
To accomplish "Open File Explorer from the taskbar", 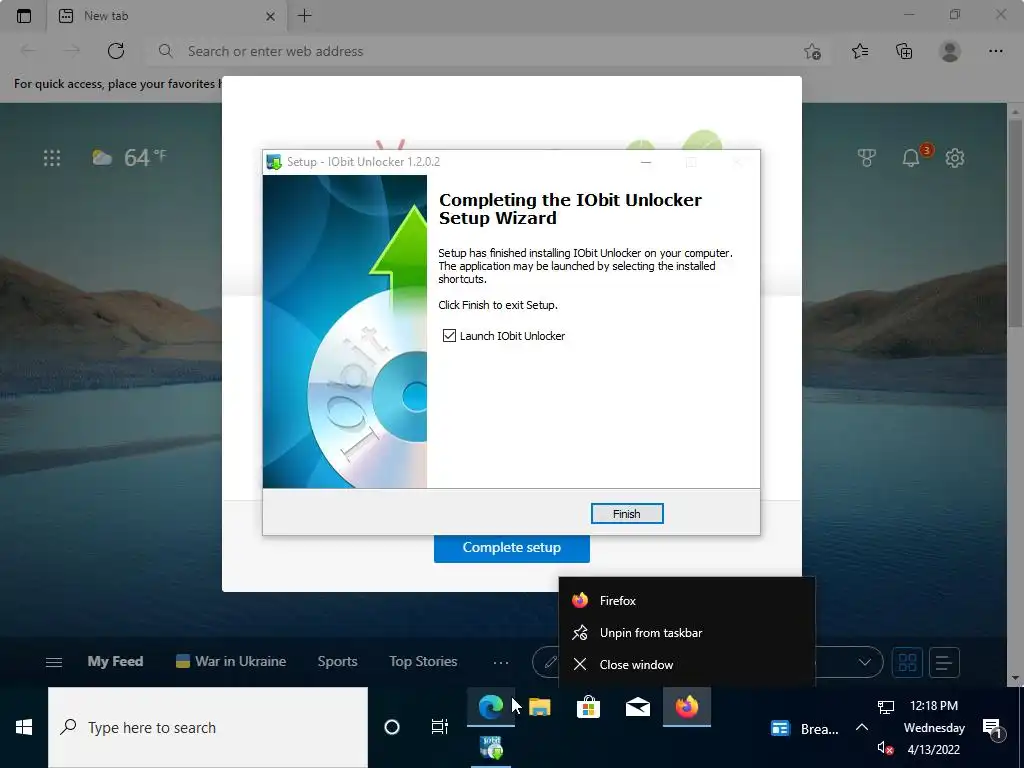I will tap(540, 707).
